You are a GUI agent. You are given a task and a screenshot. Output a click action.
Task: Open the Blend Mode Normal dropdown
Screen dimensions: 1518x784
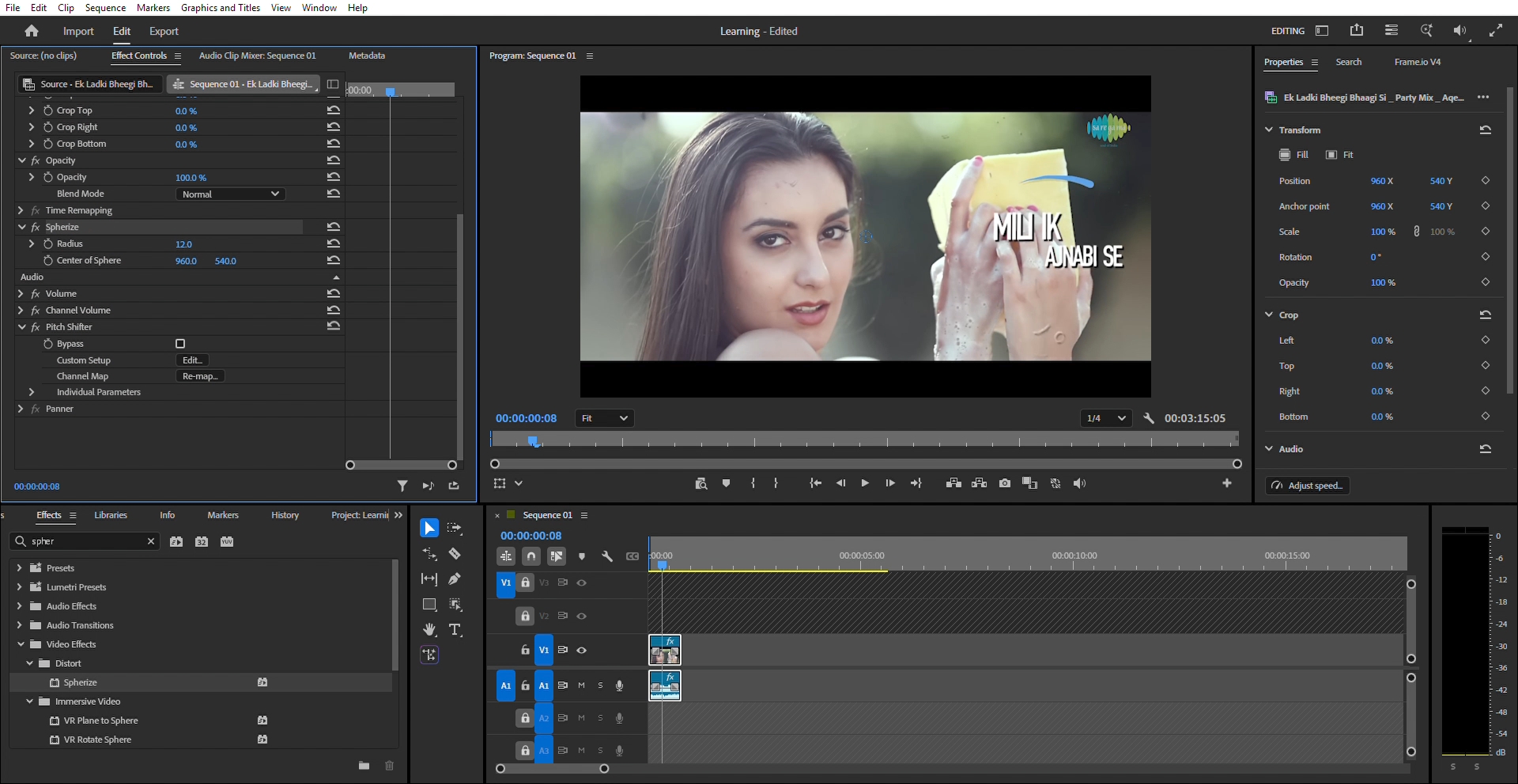click(x=230, y=194)
